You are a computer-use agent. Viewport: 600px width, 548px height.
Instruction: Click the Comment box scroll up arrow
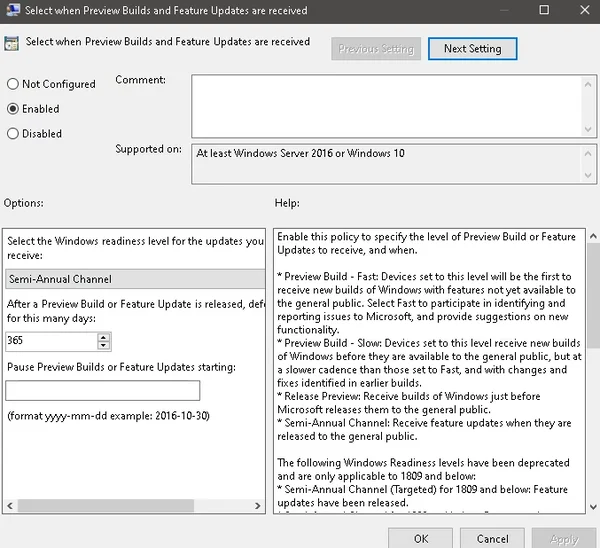(588, 84)
